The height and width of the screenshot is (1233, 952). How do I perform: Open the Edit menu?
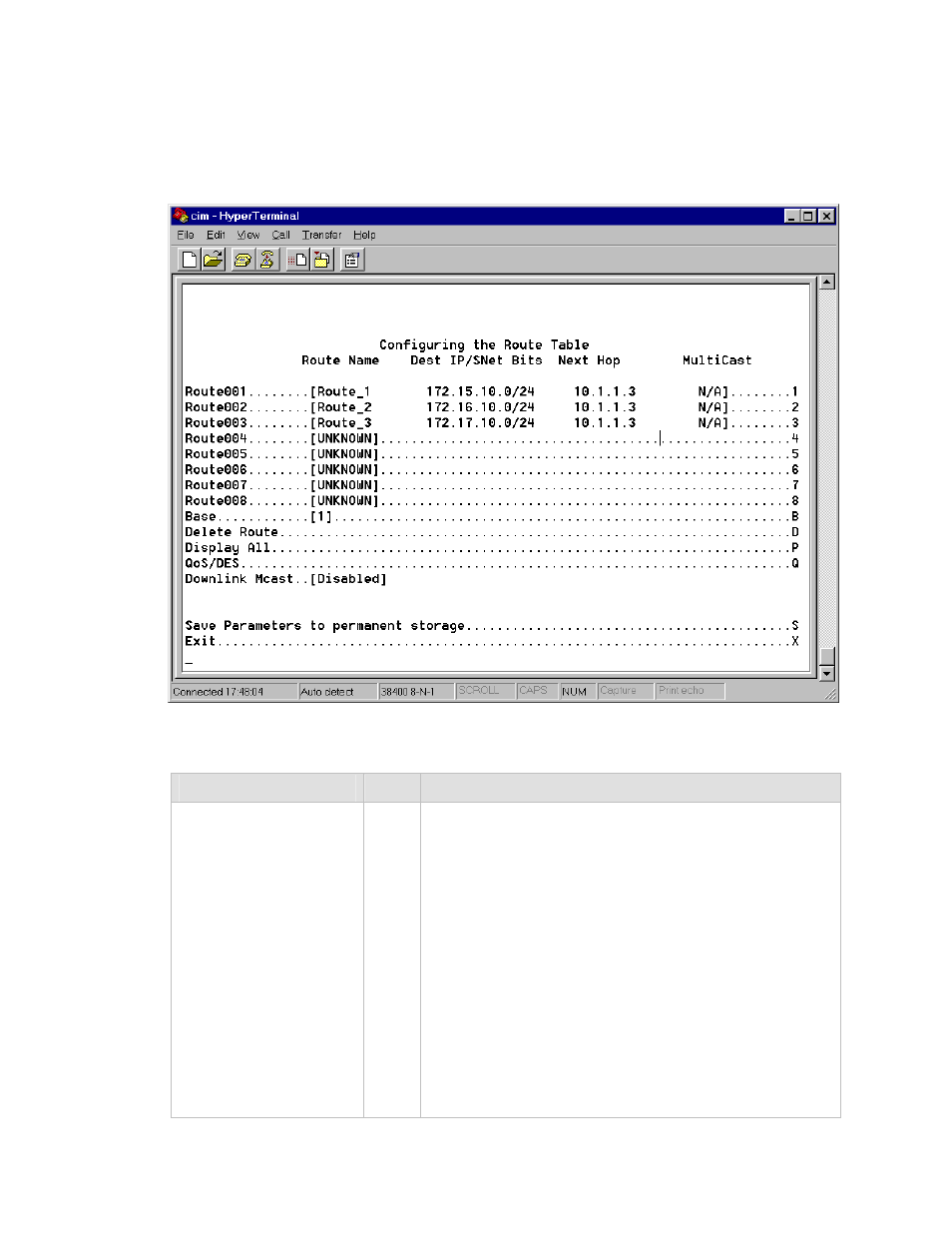[x=216, y=235]
